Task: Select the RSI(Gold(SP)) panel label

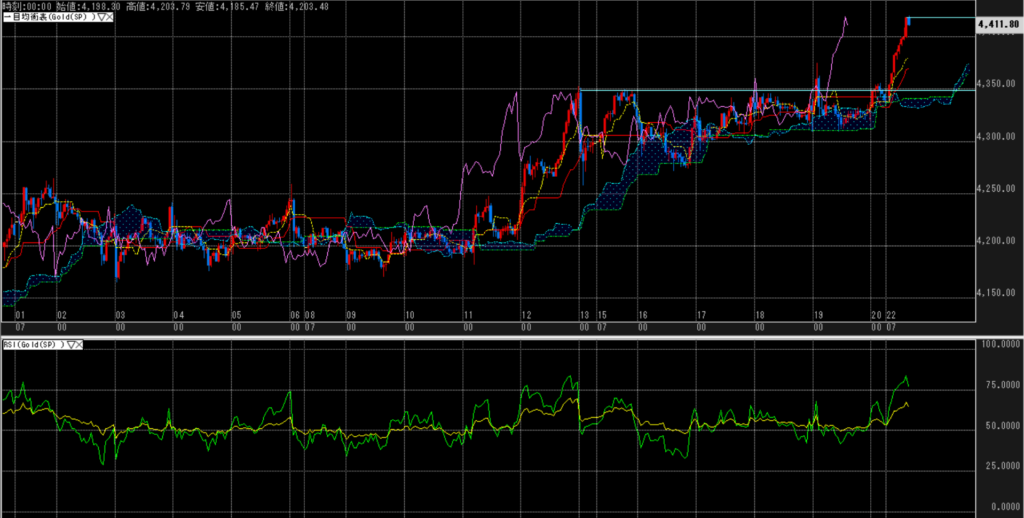Action: tap(31, 344)
